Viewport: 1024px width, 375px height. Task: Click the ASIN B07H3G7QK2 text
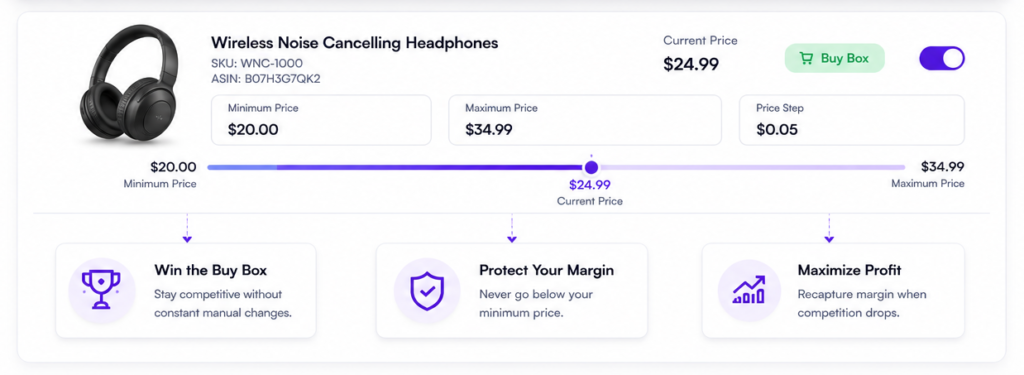pyautogui.click(x=266, y=80)
